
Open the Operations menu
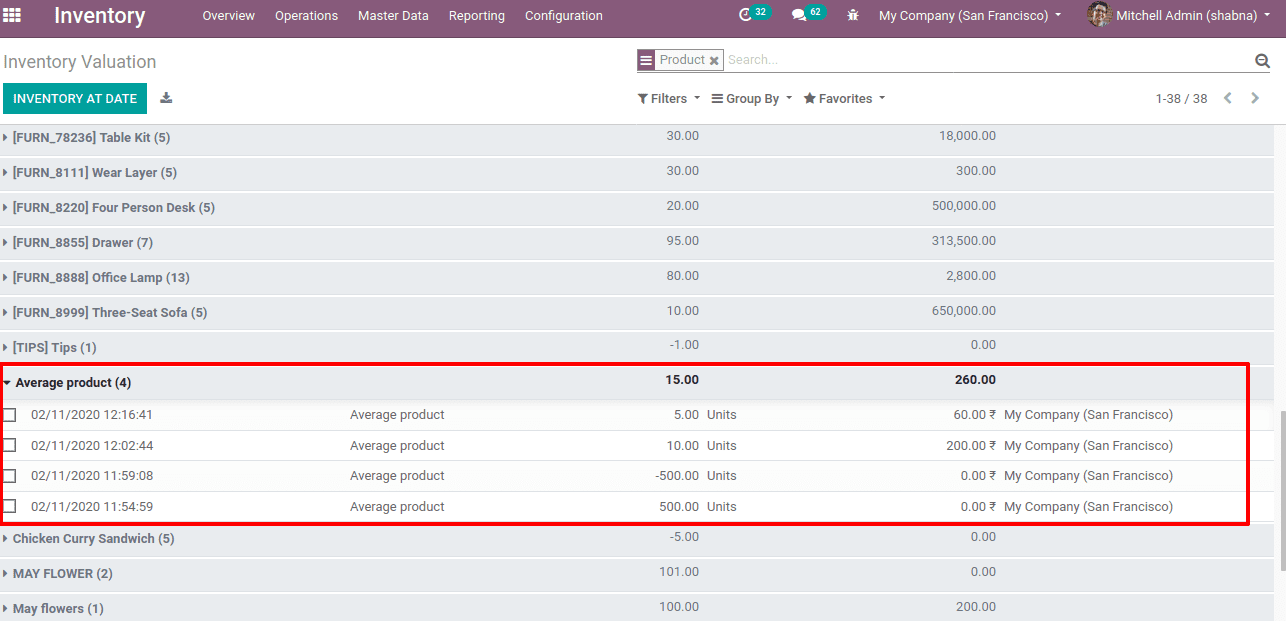[x=306, y=16]
